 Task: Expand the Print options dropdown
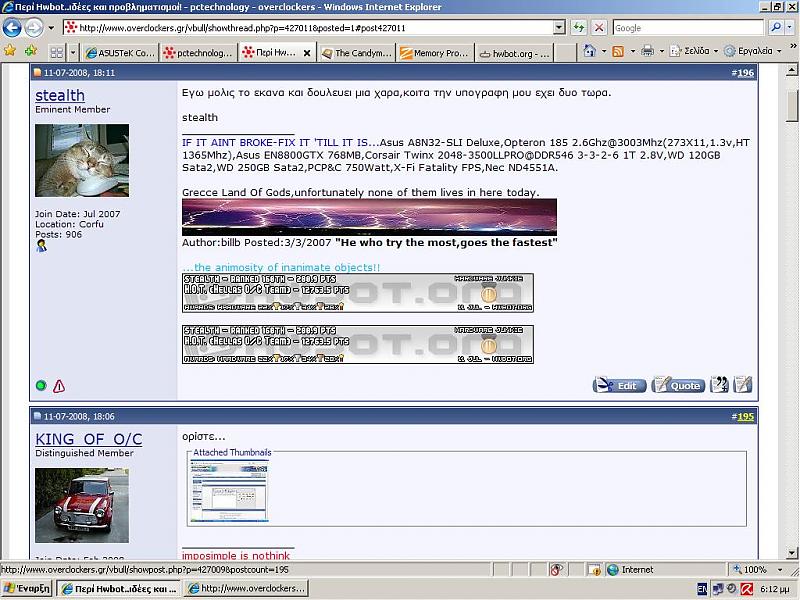click(x=662, y=51)
